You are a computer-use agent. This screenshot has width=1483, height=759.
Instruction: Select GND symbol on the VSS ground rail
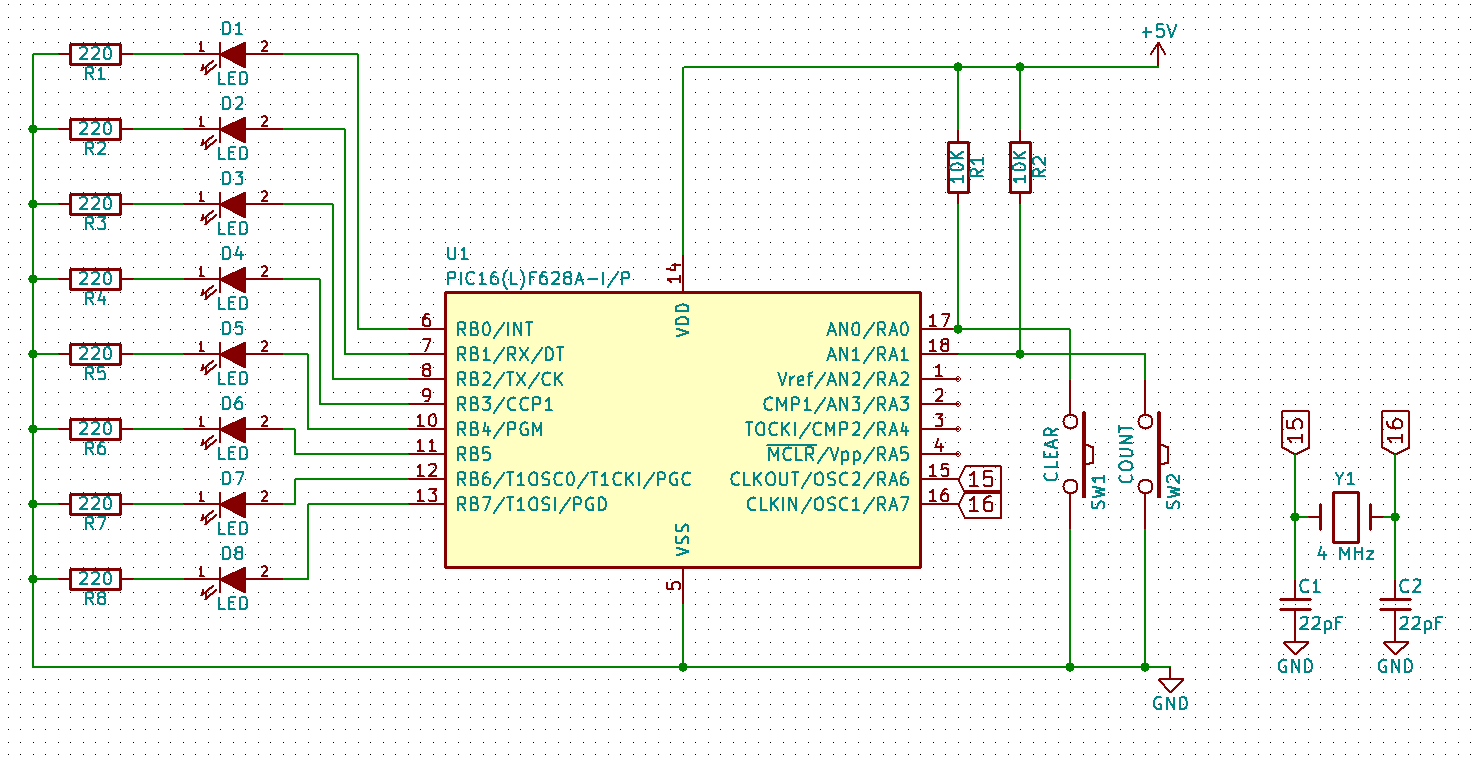1170,685
